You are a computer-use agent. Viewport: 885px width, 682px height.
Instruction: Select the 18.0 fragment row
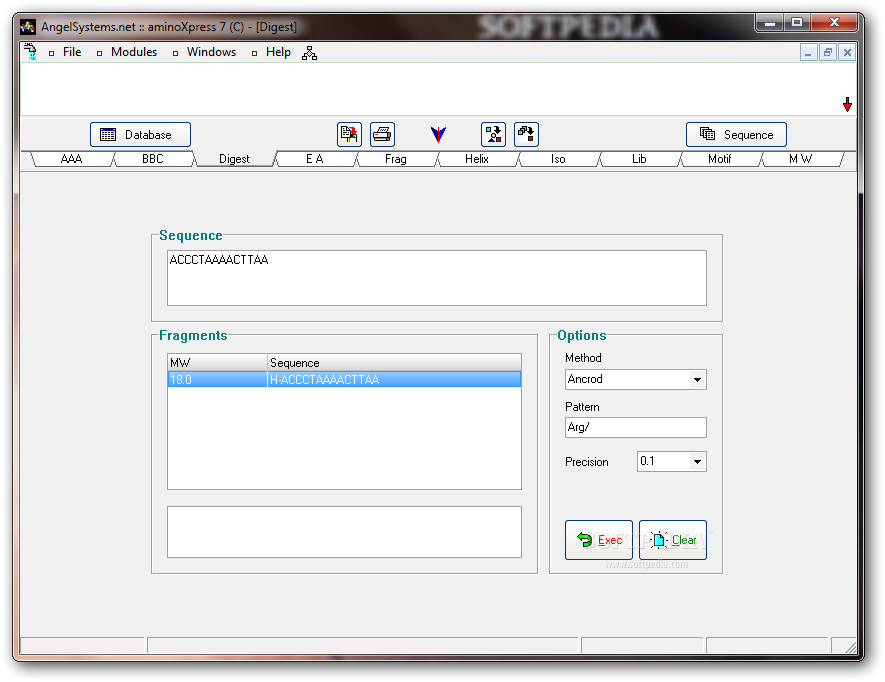(344, 379)
